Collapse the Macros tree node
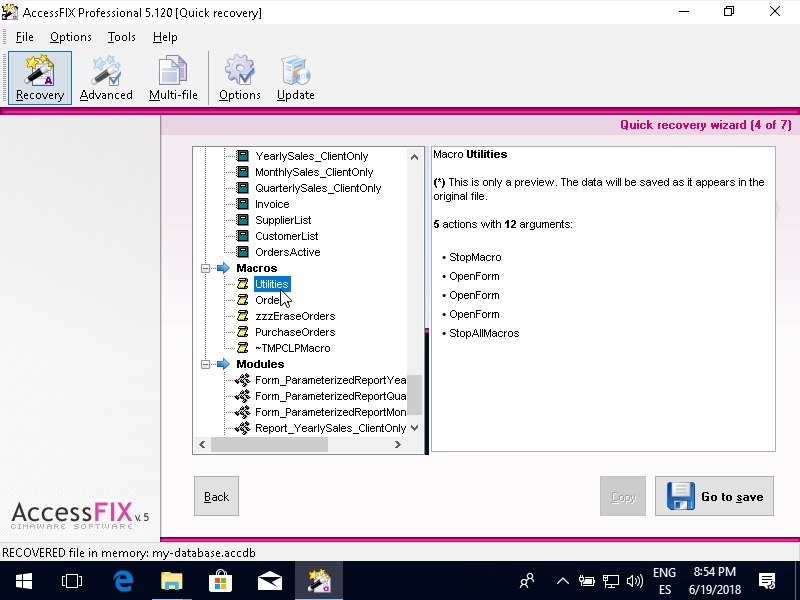 pyautogui.click(x=206, y=268)
